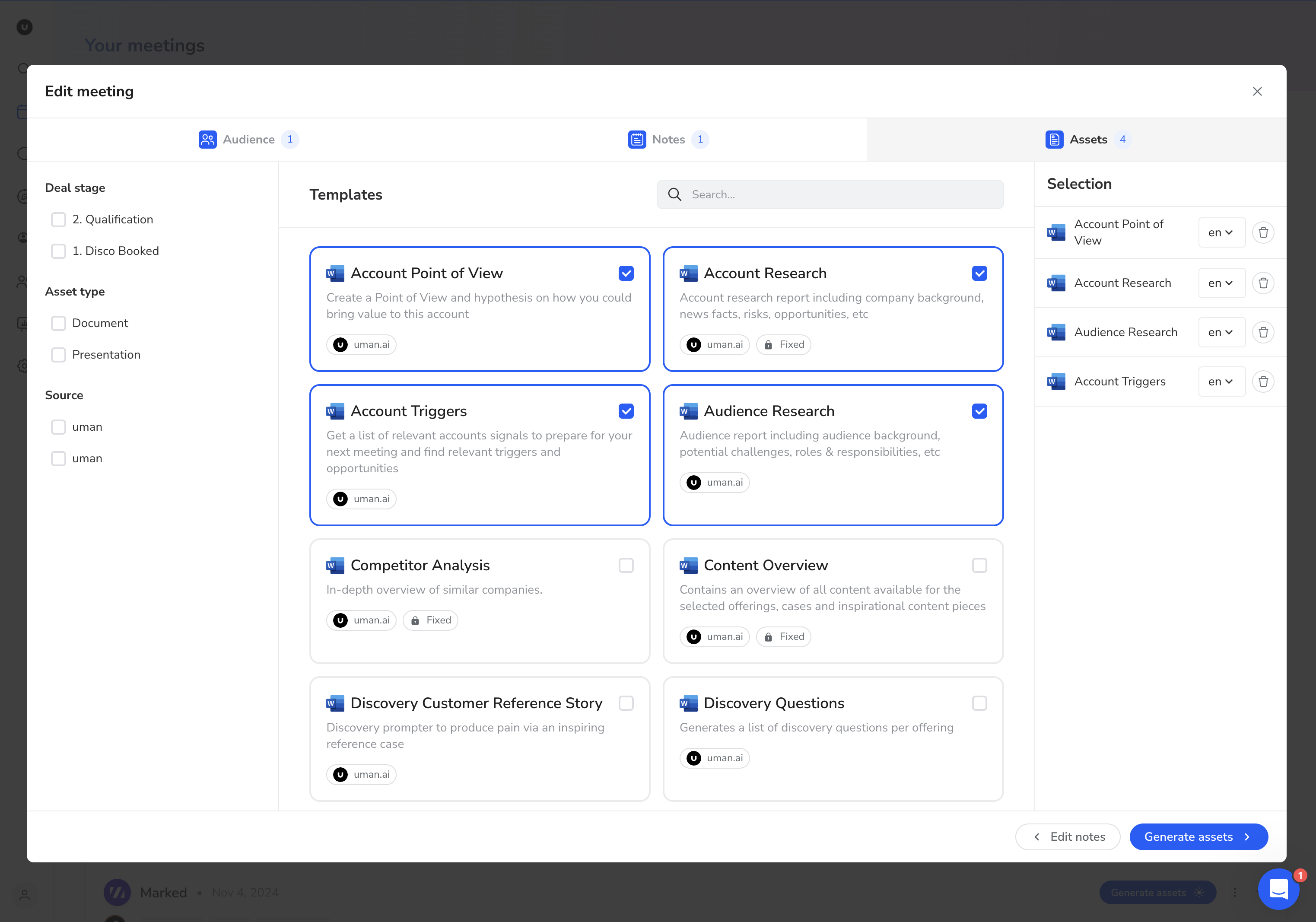This screenshot has width=1316, height=922.
Task: Check the Competitor Analysis template
Action: click(x=626, y=566)
